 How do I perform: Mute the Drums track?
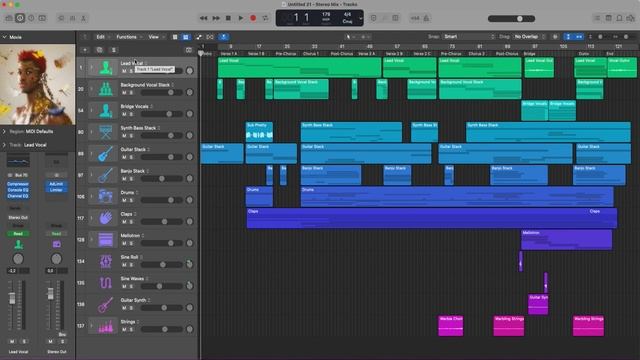pos(124,200)
